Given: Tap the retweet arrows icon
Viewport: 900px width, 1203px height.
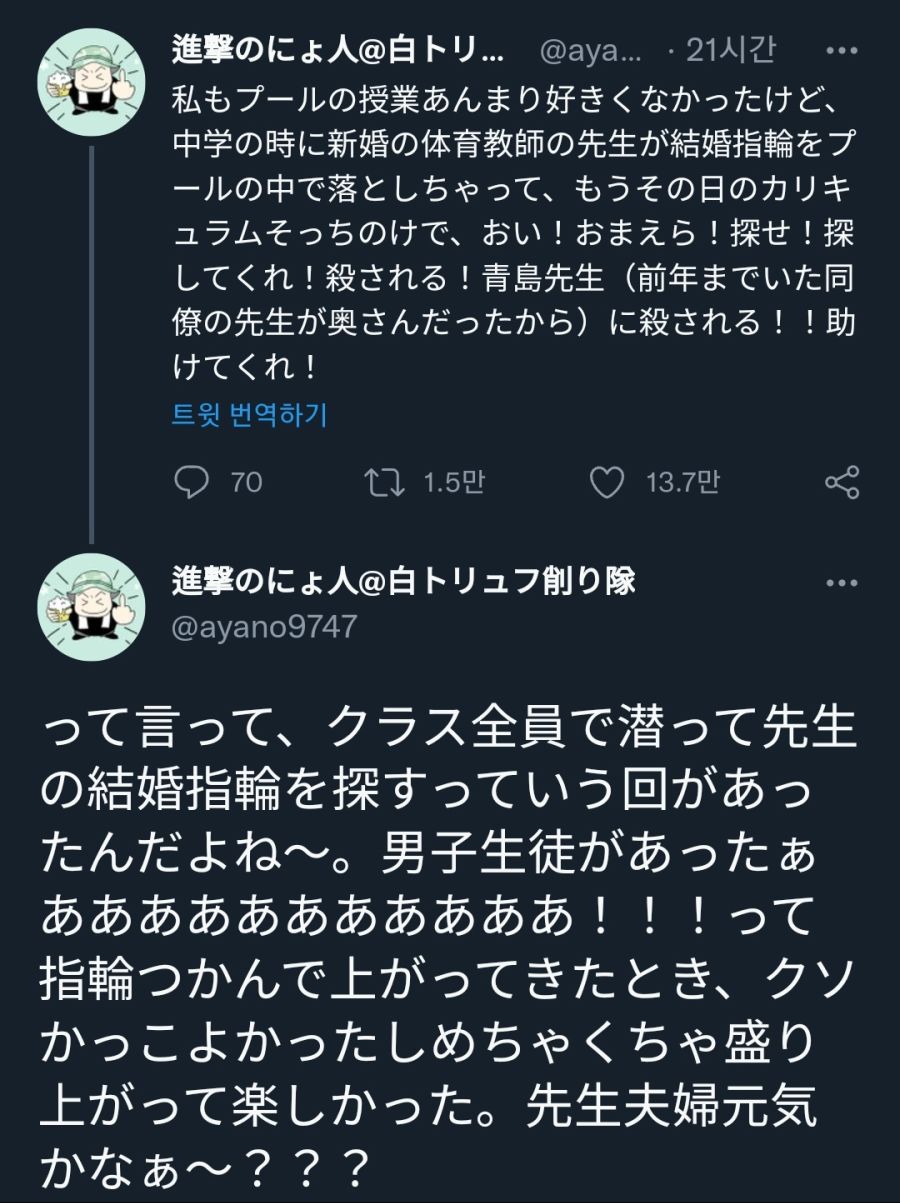Looking at the screenshot, I should [x=384, y=483].
